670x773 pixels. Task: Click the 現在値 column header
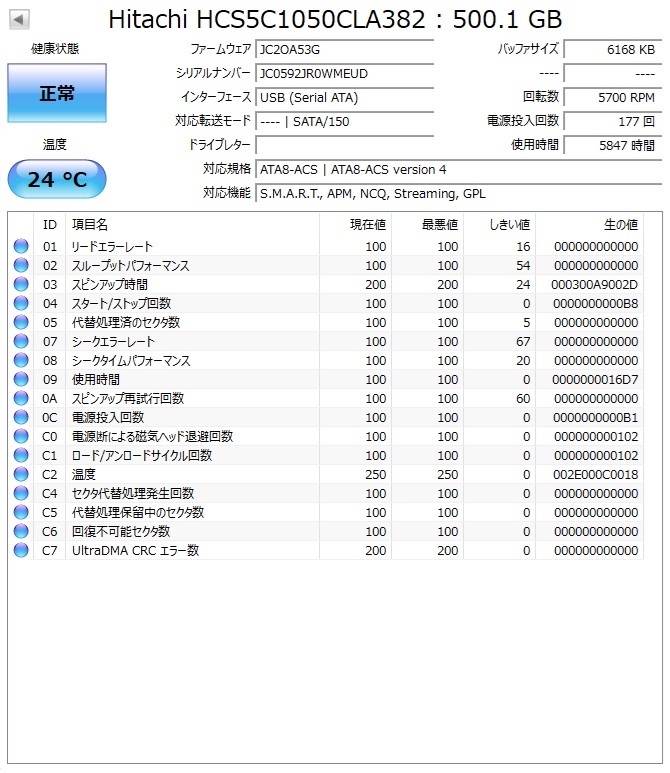point(355,225)
